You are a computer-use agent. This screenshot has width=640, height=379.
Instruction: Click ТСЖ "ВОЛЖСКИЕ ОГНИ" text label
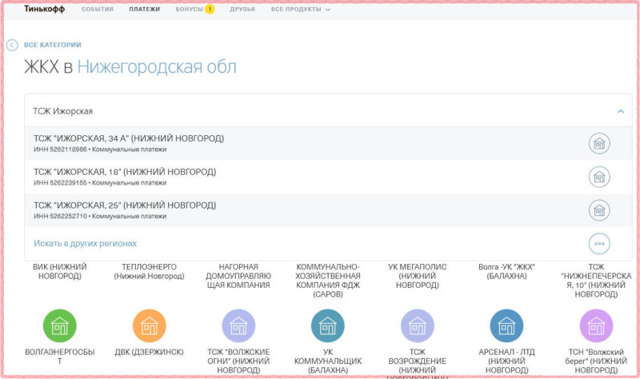(x=238, y=361)
